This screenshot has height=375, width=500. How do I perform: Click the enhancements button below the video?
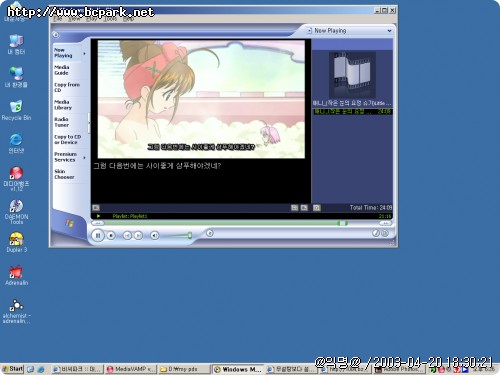tap(96, 208)
